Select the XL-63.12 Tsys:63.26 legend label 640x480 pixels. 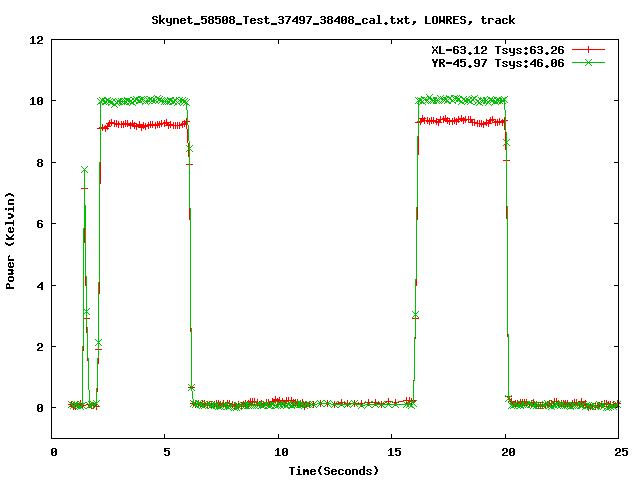pos(498,50)
